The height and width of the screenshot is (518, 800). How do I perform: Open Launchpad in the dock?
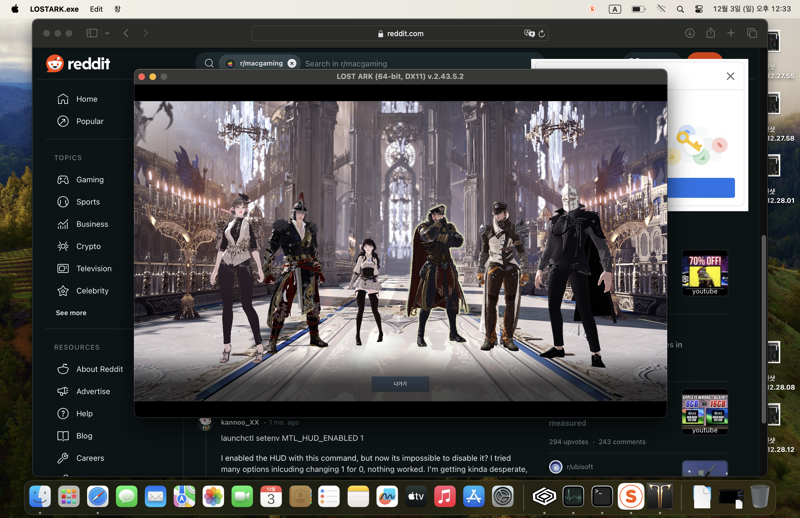coord(69,496)
